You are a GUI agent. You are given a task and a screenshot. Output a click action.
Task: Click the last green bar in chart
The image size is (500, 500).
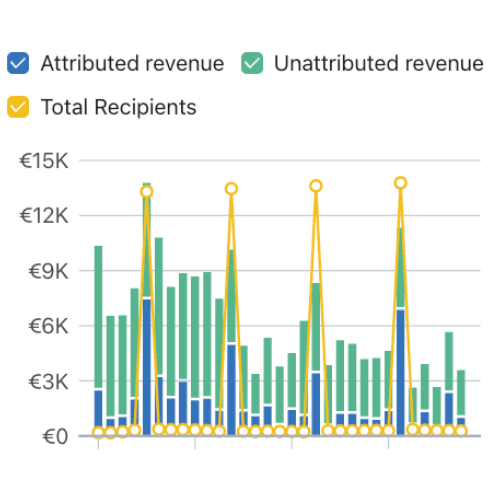[461, 393]
